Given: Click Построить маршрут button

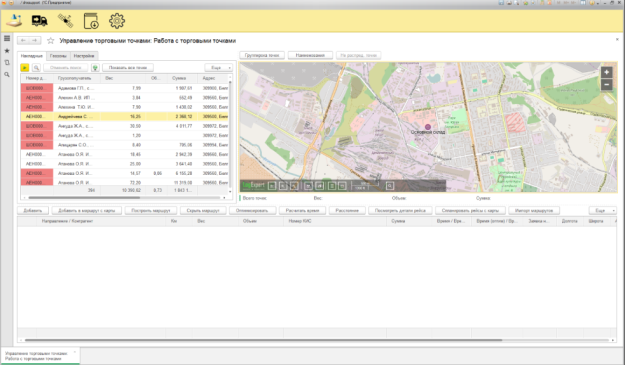Looking at the screenshot, I should pos(151,210).
